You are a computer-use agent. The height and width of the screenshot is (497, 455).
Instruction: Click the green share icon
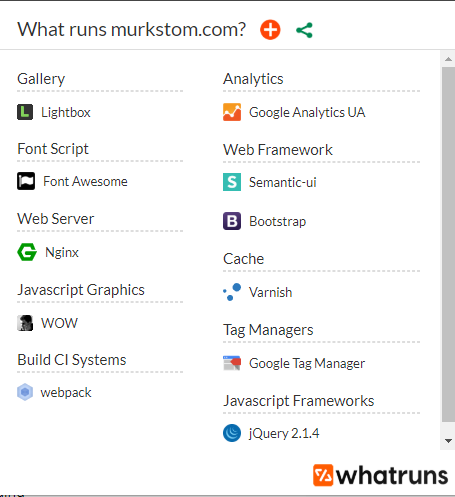304,30
